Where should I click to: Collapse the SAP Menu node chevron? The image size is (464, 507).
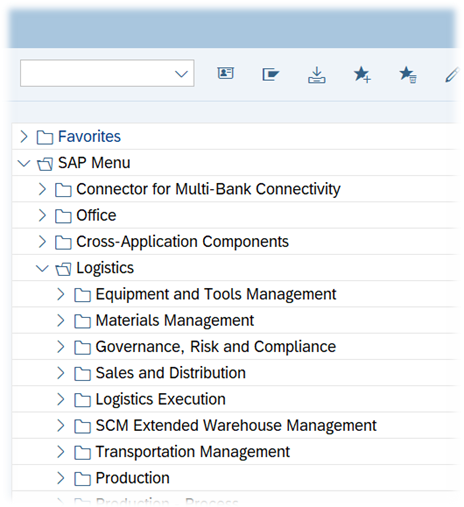point(24,163)
